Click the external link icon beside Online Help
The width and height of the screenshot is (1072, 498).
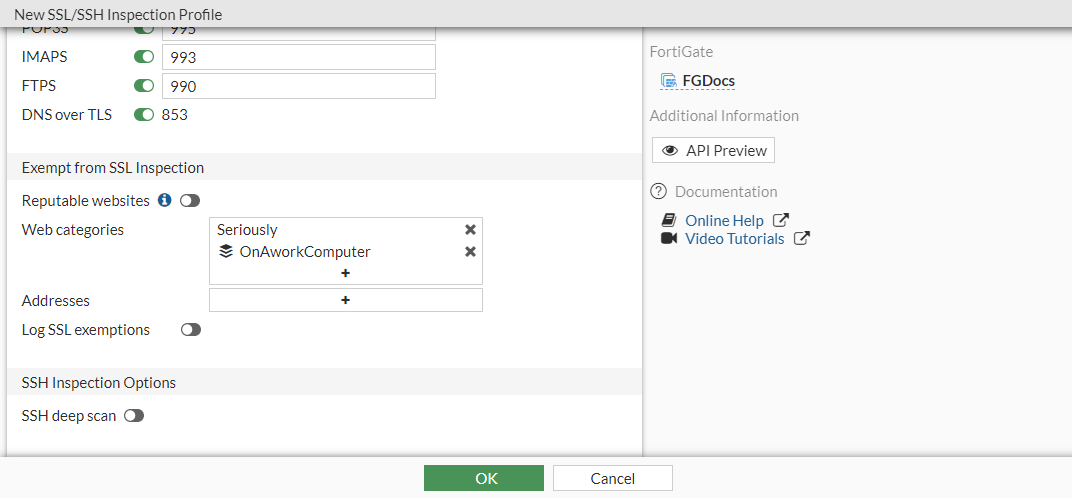coord(781,220)
